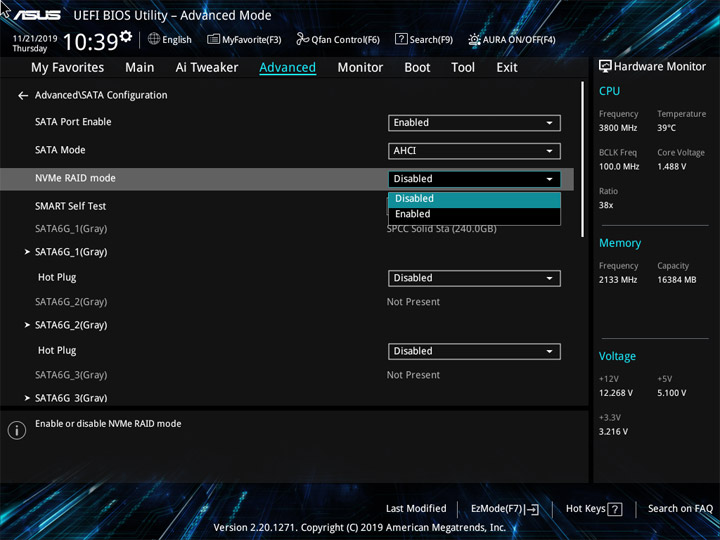Open the Boot tab
This screenshot has height=540, width=720.
(417, 68)
